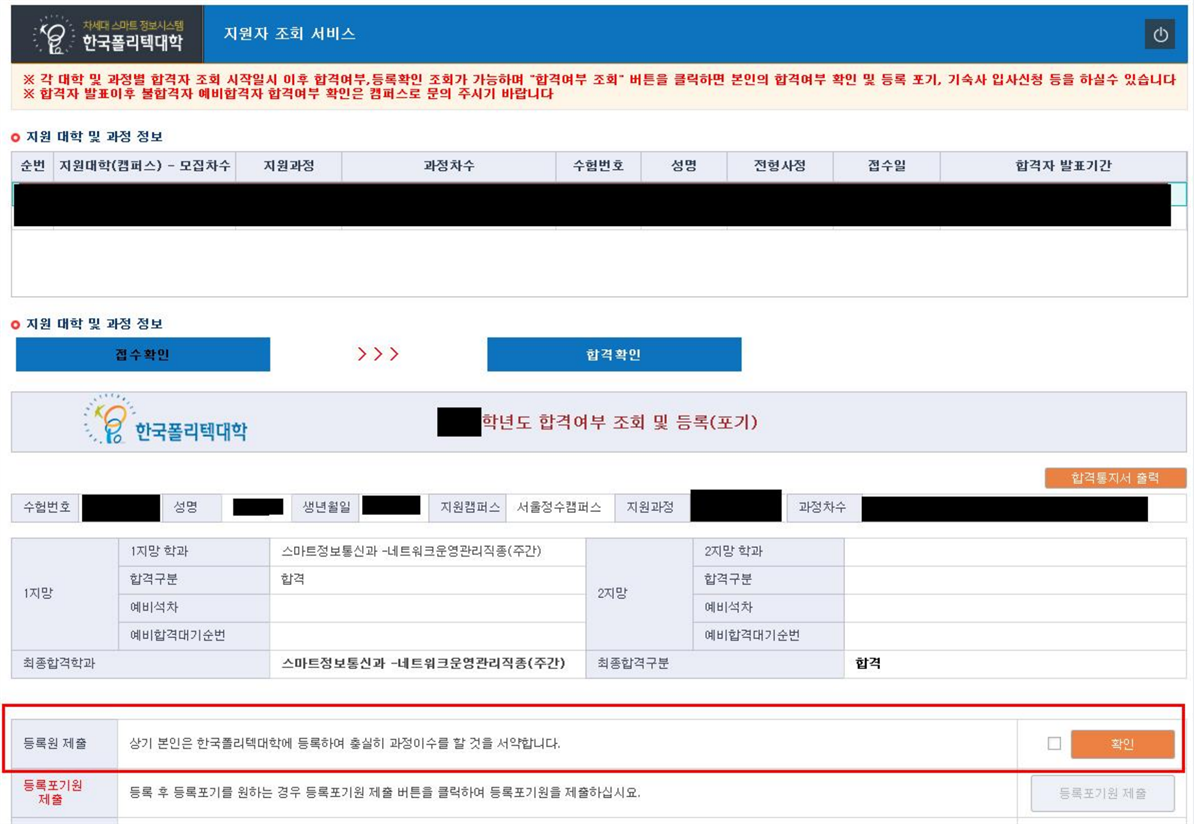The image size is (1194, 824).
Task: Click the 지원자 조회 서비스 title
Action: (x=289, y=34)
